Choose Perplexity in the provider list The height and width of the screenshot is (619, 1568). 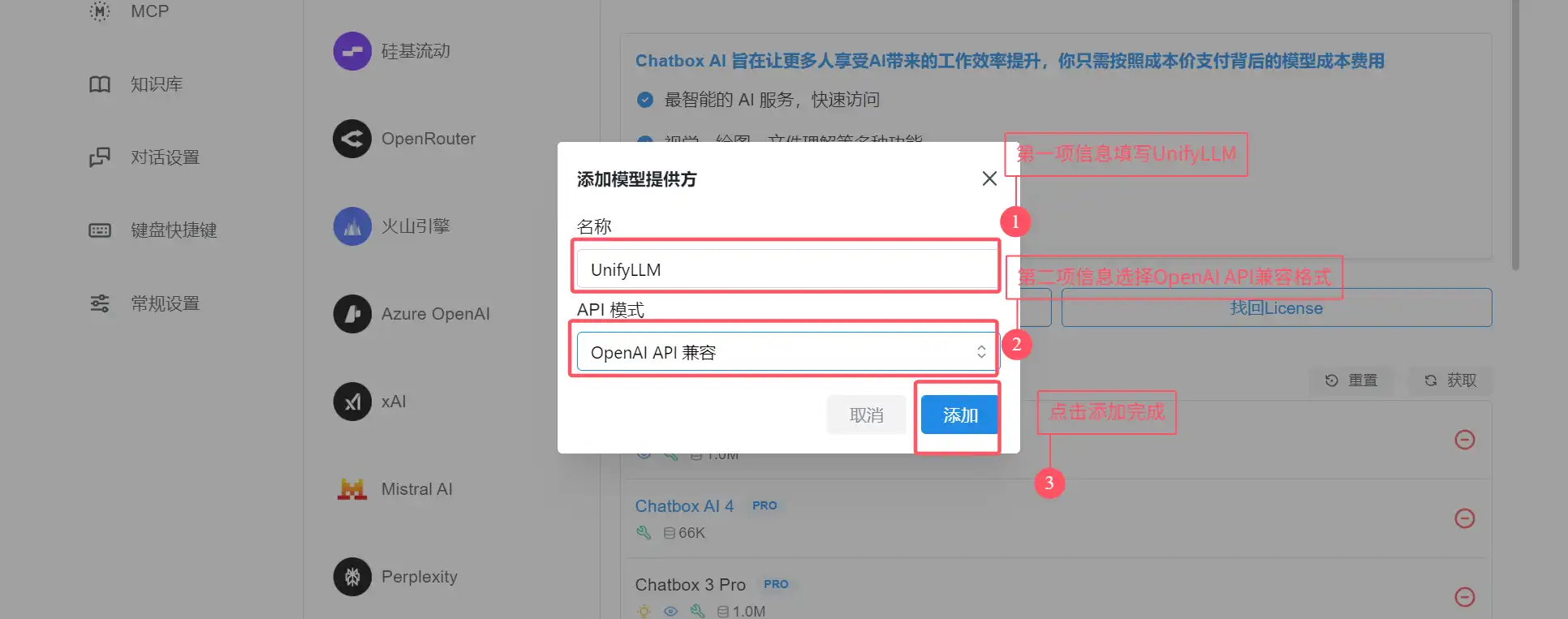420,577
